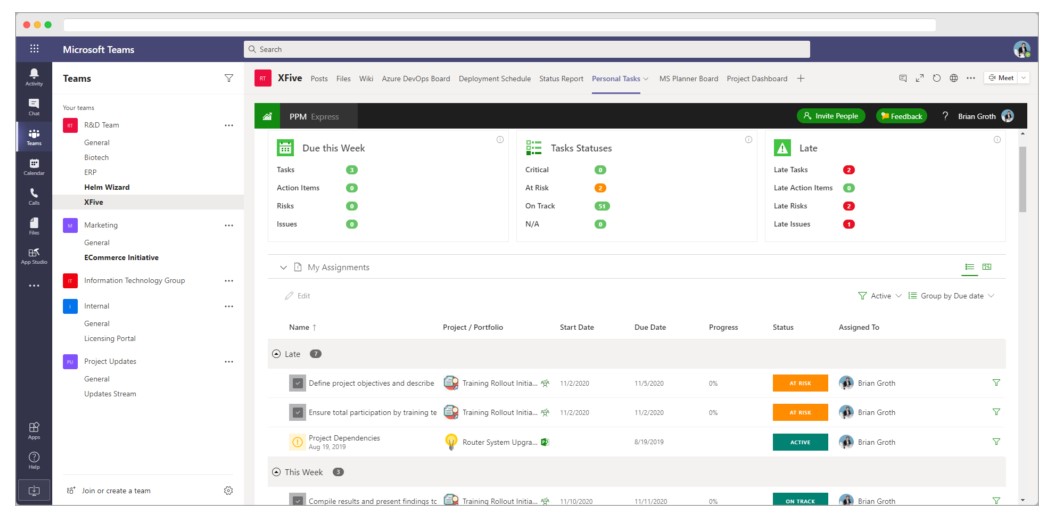Open the Updates Stream channel
Screen dimensions: 1051x515
(110, 394)
